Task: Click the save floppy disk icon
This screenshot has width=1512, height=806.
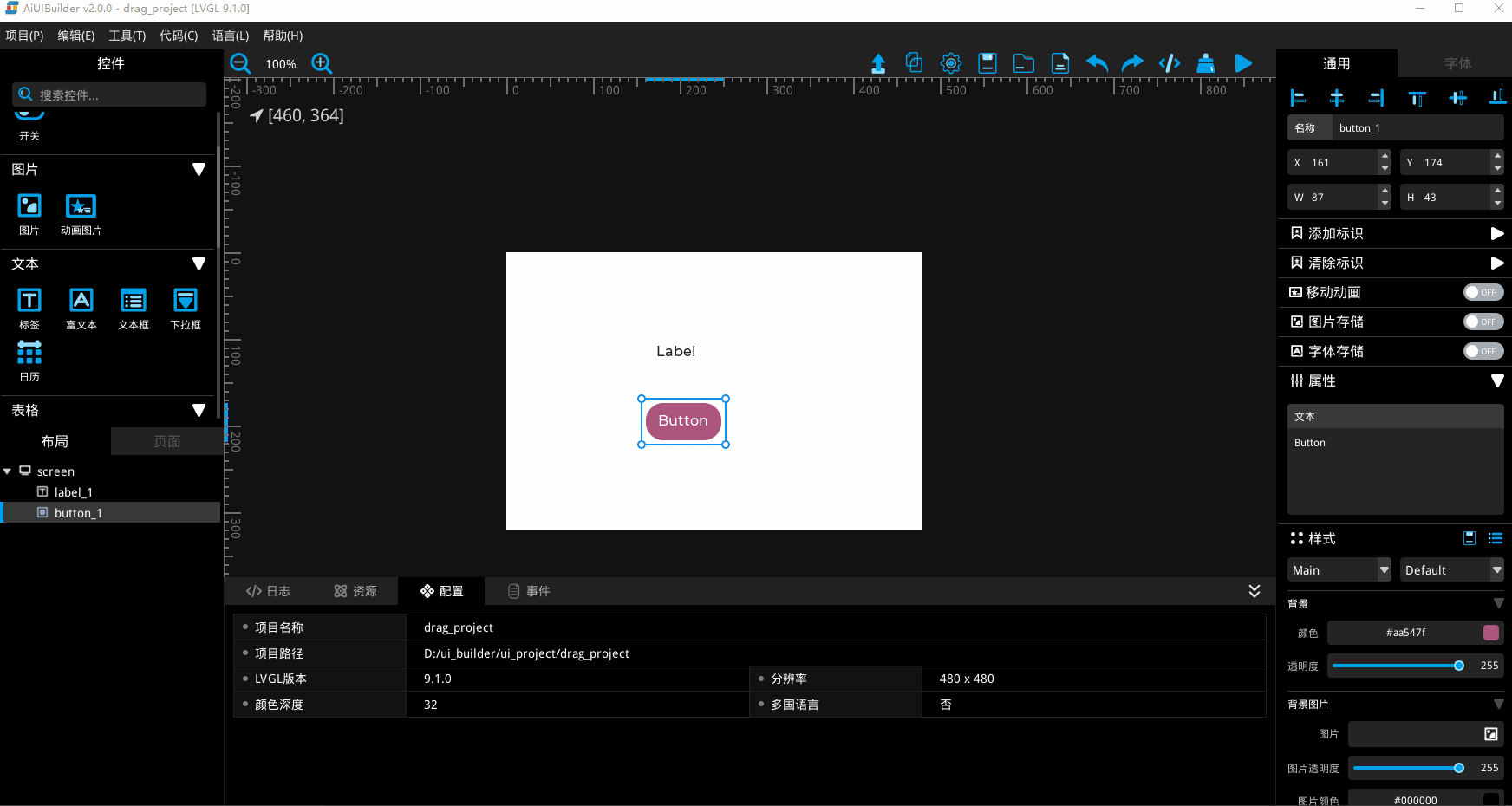Action: [x=987, y=63]
